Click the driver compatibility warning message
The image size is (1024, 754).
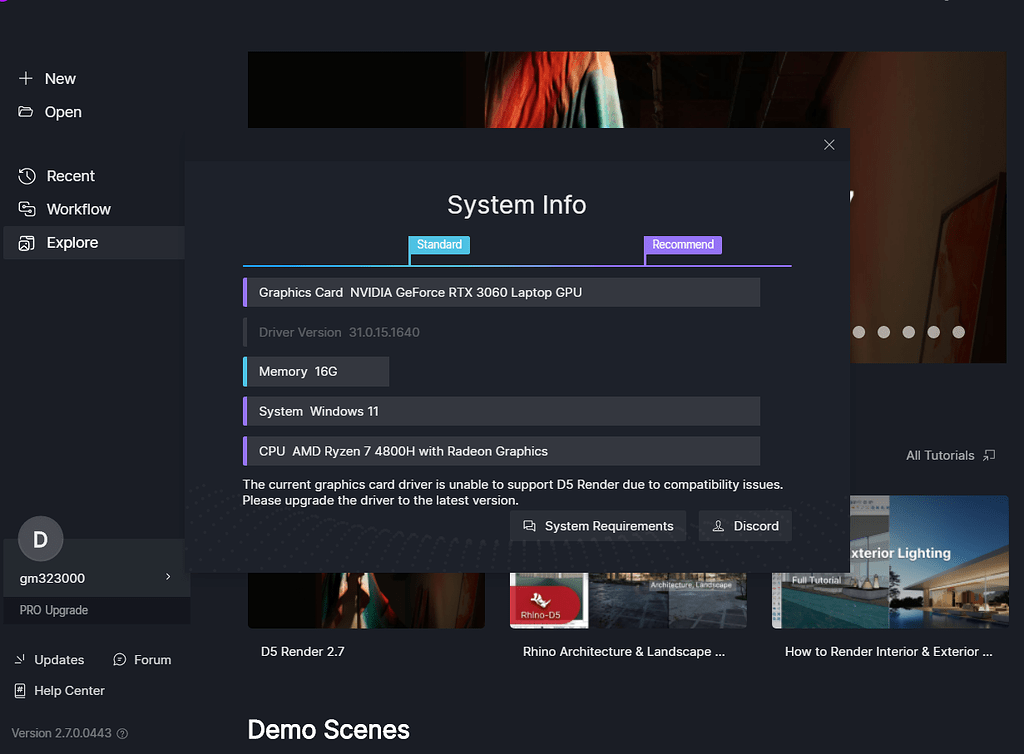coord(513,492)
